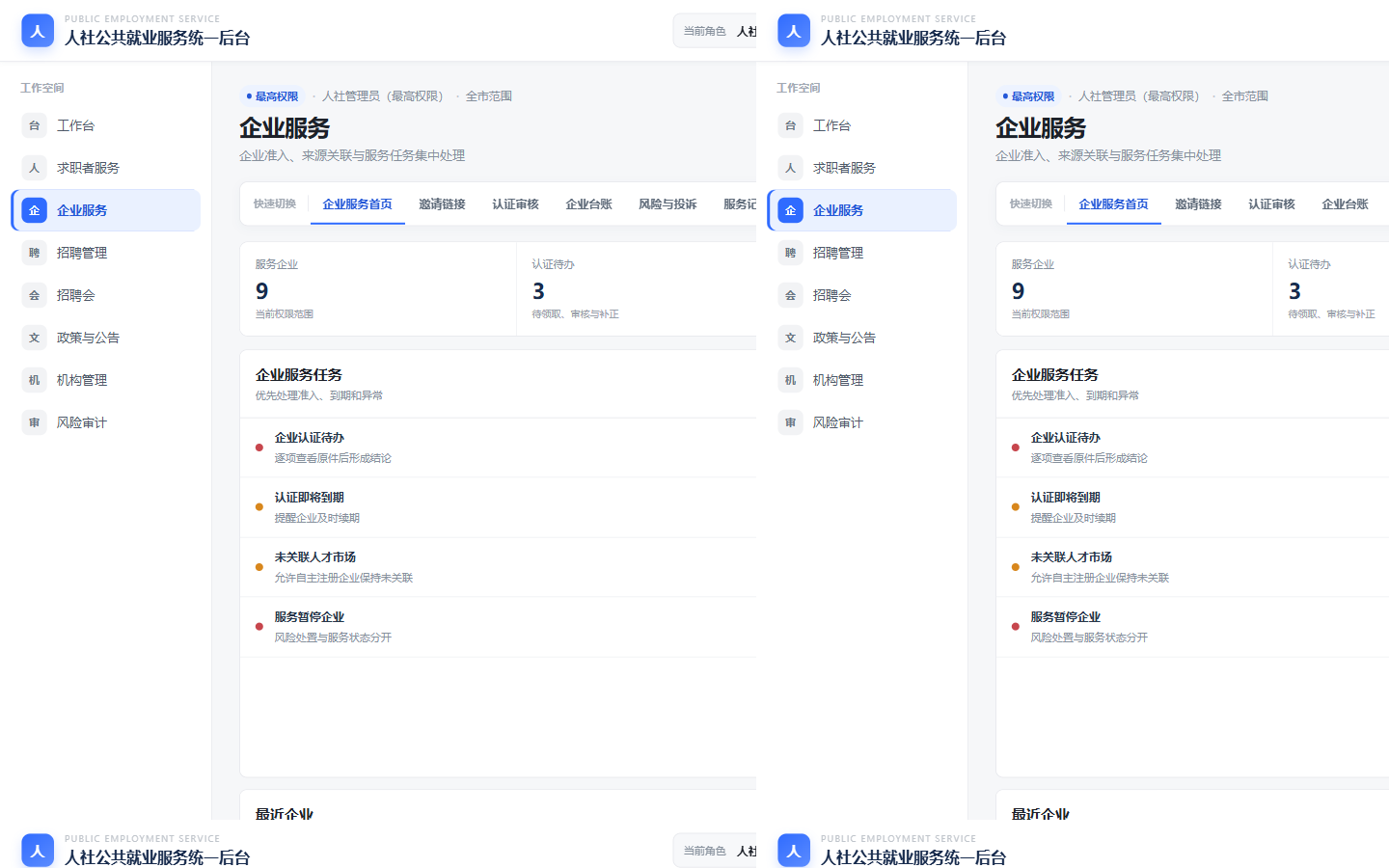Click the 服务企业 stat card in the right pane
The image size is (1389, 868).
point(1134,288)
